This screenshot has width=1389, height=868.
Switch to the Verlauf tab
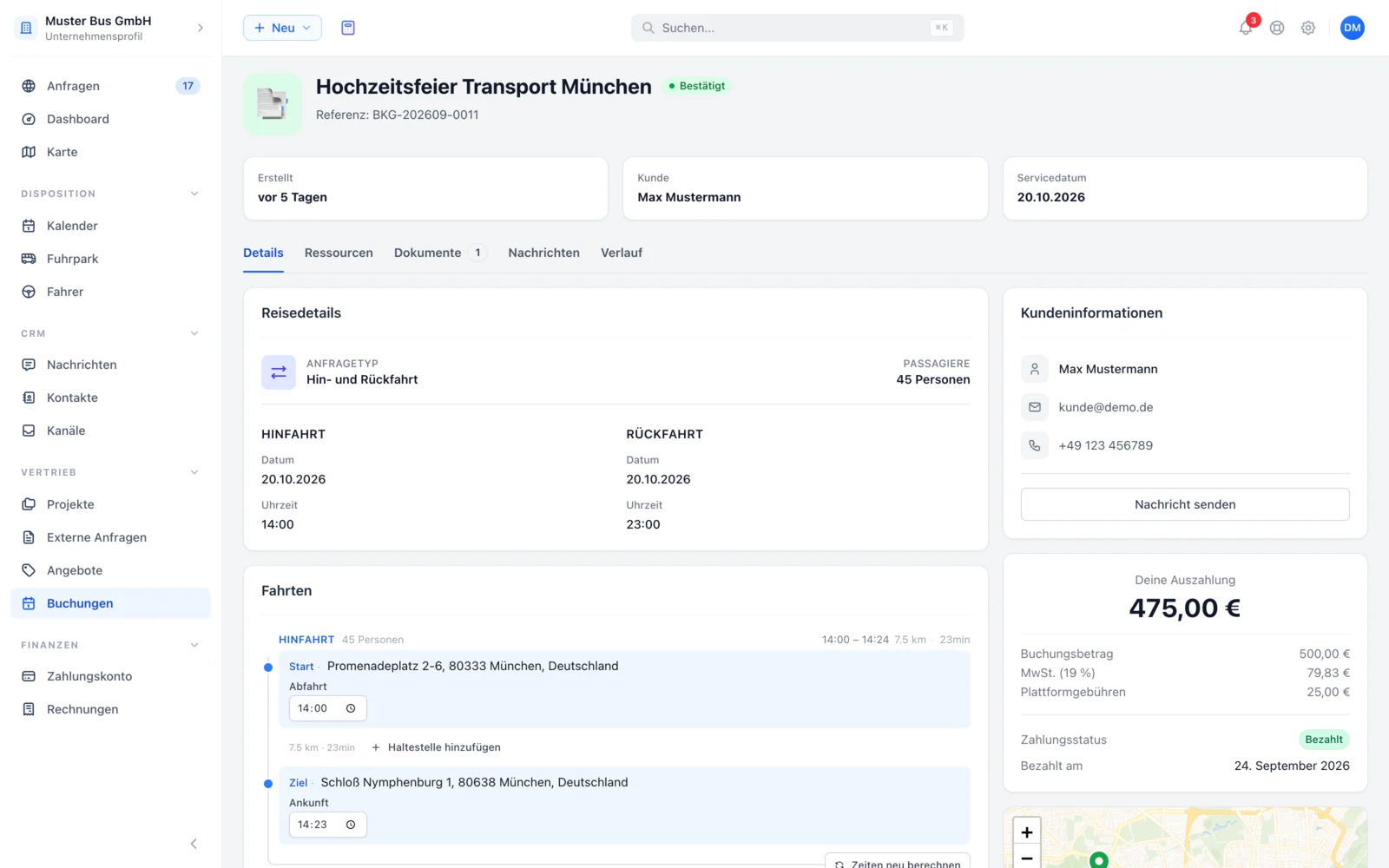622,253
